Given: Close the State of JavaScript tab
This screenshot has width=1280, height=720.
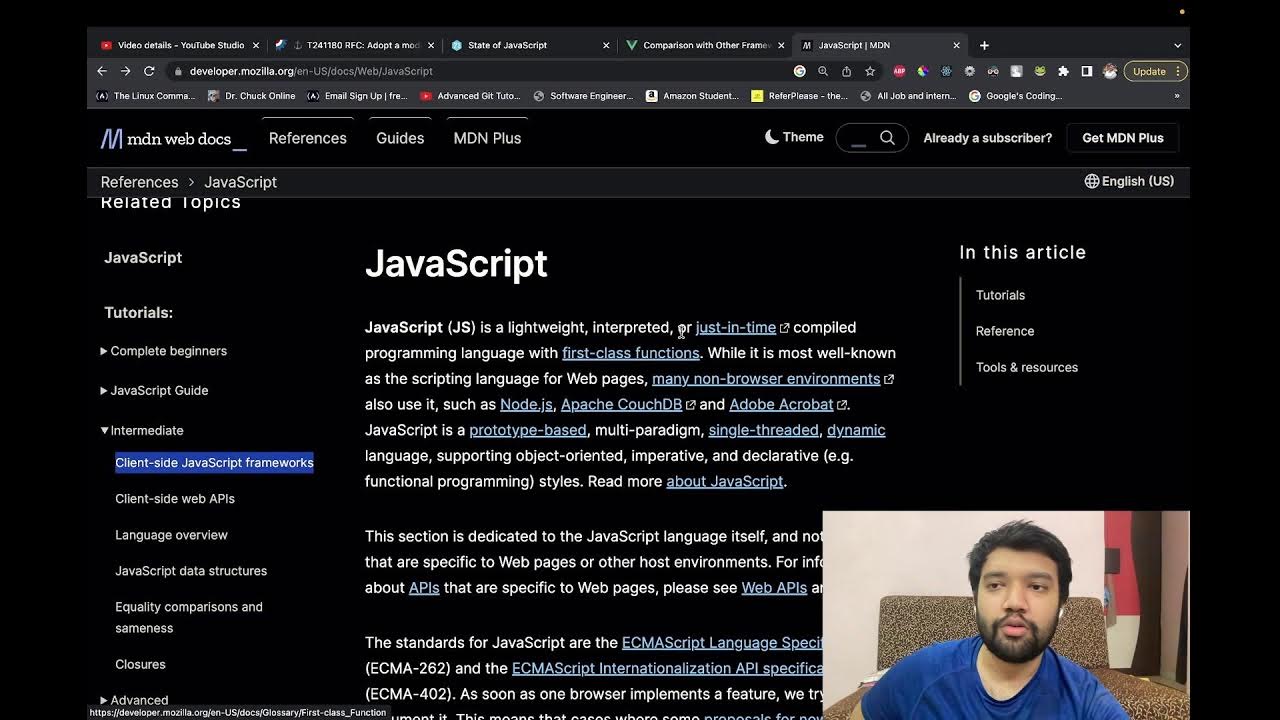Looking at the screenshot, I should point(606,45).
